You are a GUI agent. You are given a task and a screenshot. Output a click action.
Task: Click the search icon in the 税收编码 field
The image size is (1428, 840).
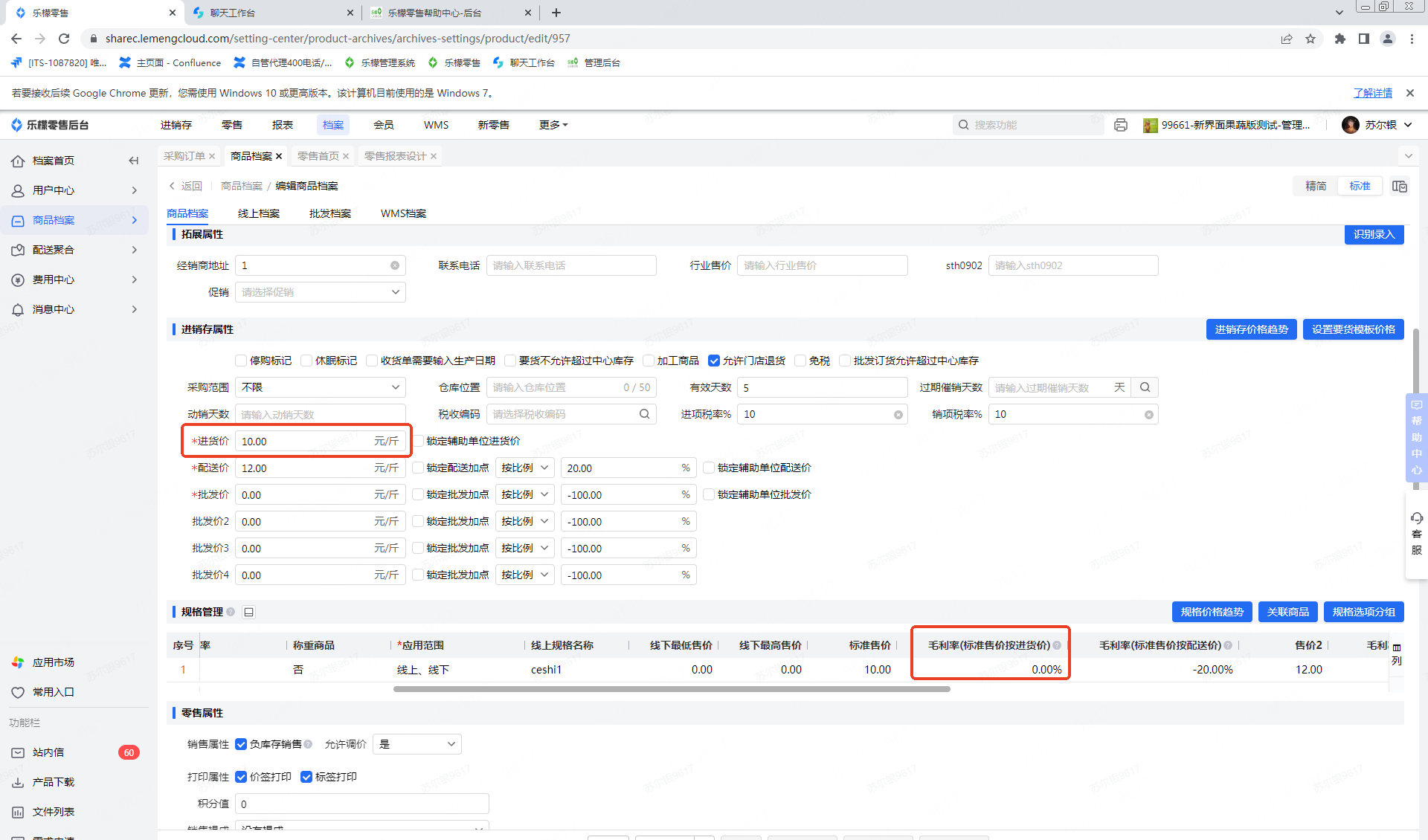[644, 414]
